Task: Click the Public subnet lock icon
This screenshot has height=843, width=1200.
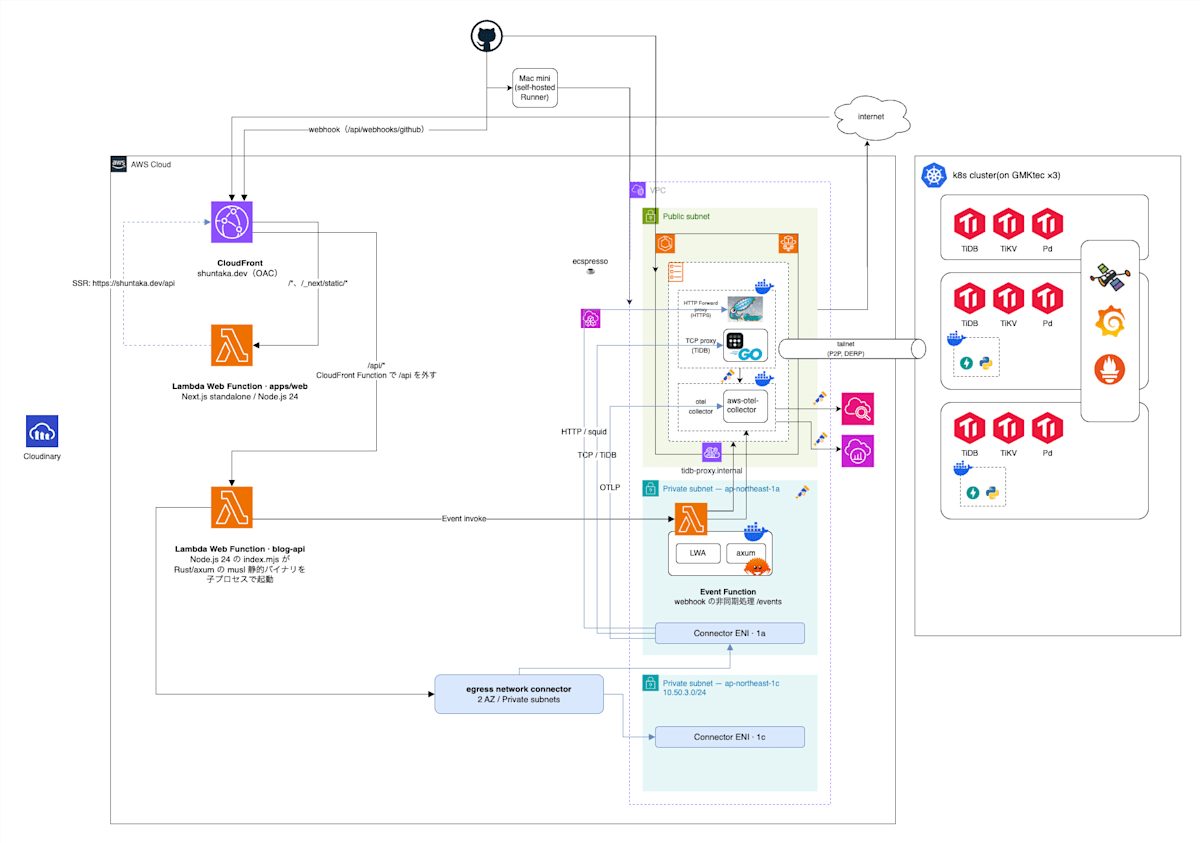Action: pyautogui.click(x=650, y=216)
